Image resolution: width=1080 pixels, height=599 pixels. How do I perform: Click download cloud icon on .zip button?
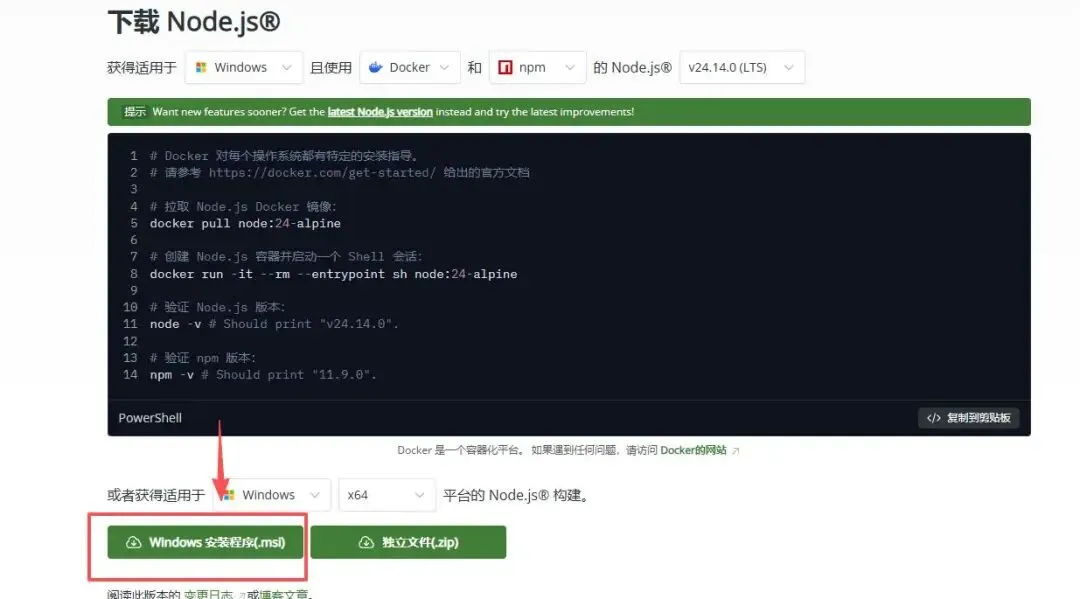366,543
